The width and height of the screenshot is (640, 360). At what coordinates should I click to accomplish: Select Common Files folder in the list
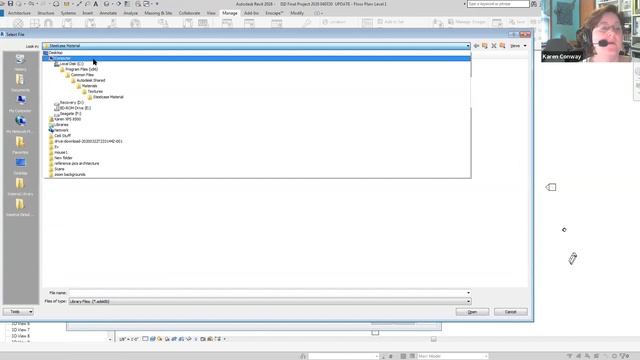click(x=80, y=75)
